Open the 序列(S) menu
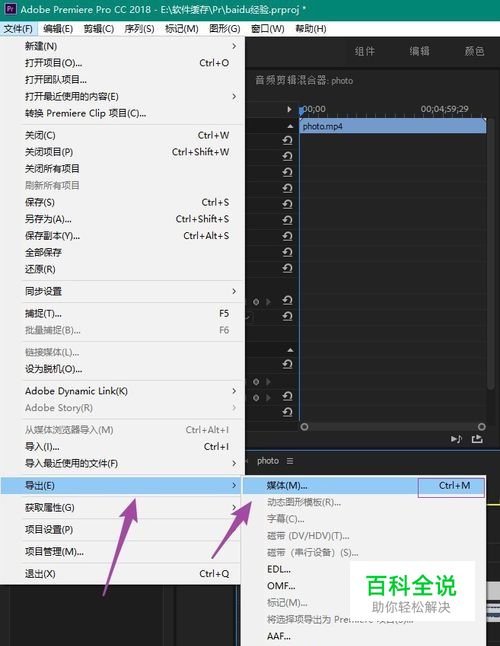The width and height of the screenshot is (500, 646). [139, 29]
